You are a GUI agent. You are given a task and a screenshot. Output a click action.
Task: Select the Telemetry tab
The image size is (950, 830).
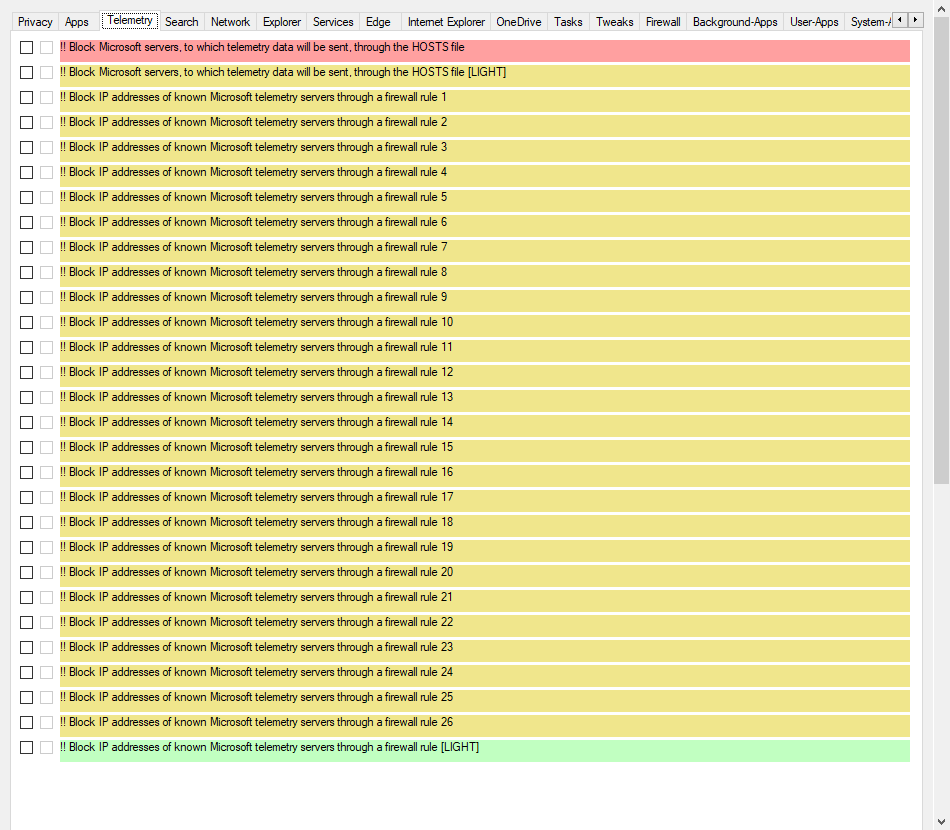pyautogui.click(x=130, y=21)
